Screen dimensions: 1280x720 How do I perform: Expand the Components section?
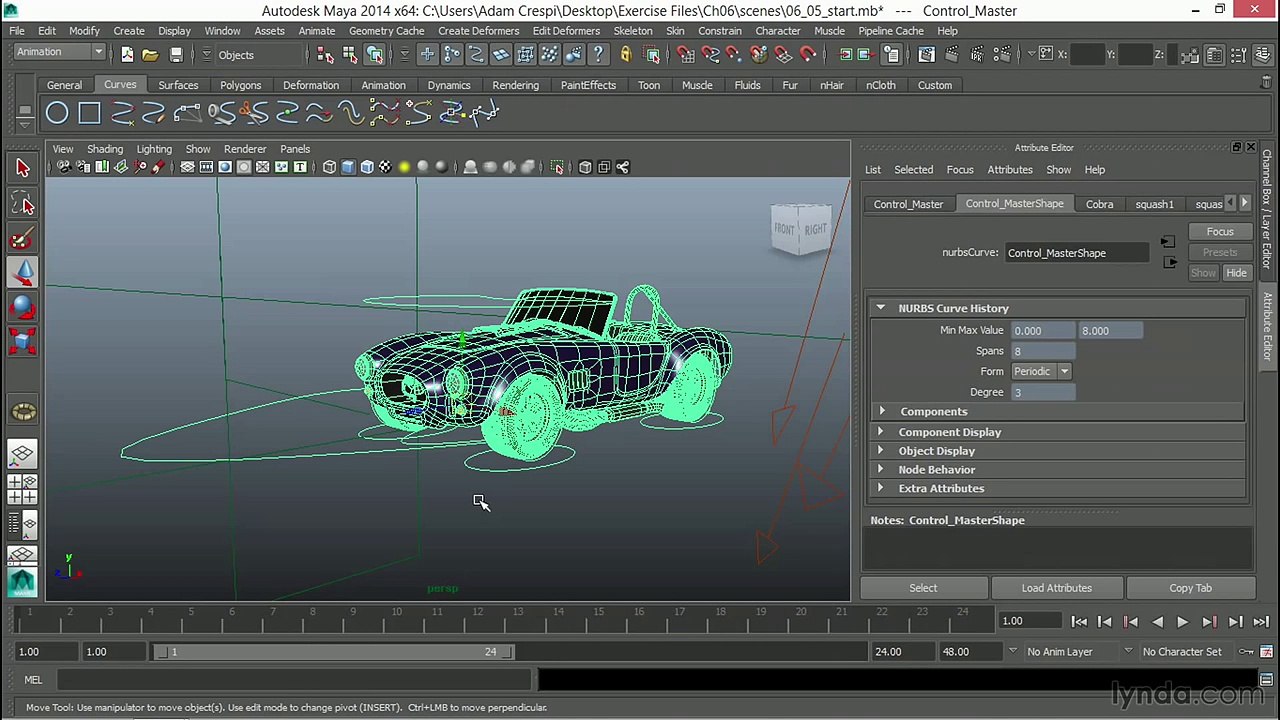tap(881, 412)
